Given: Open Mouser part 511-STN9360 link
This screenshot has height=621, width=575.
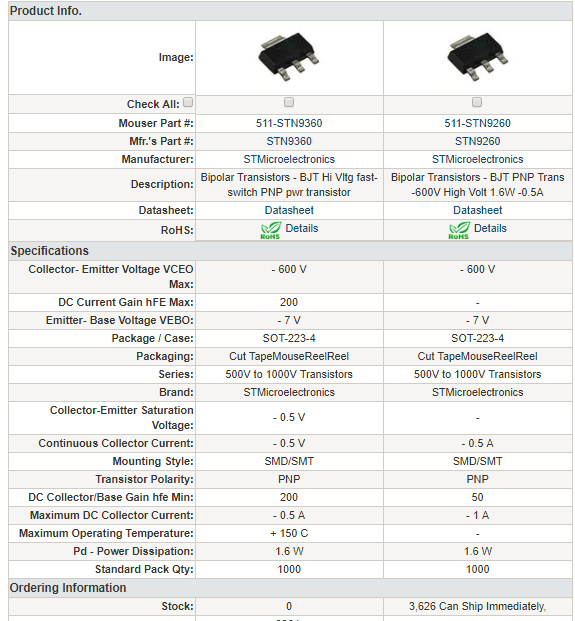Looking at the screenshot, I should [289, 123].
